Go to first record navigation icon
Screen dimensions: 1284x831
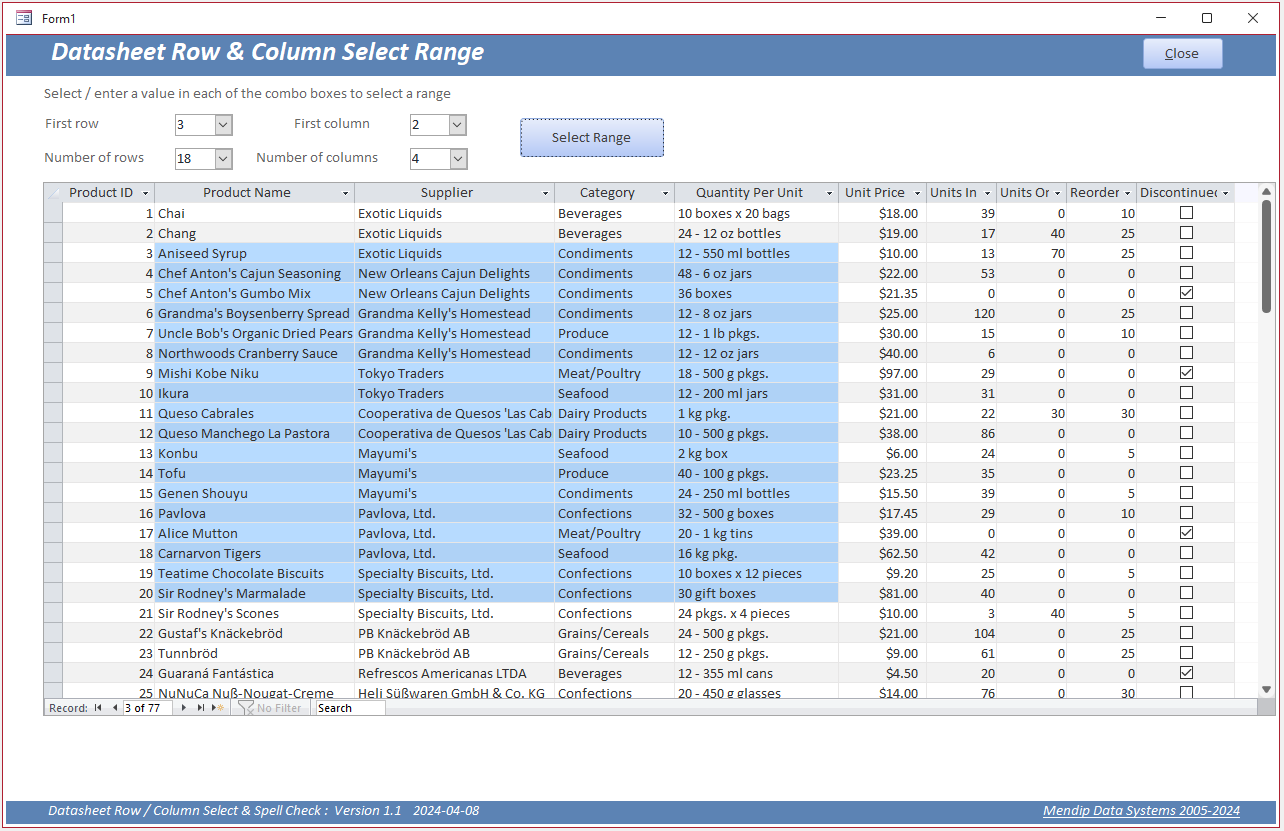(98, 708)
